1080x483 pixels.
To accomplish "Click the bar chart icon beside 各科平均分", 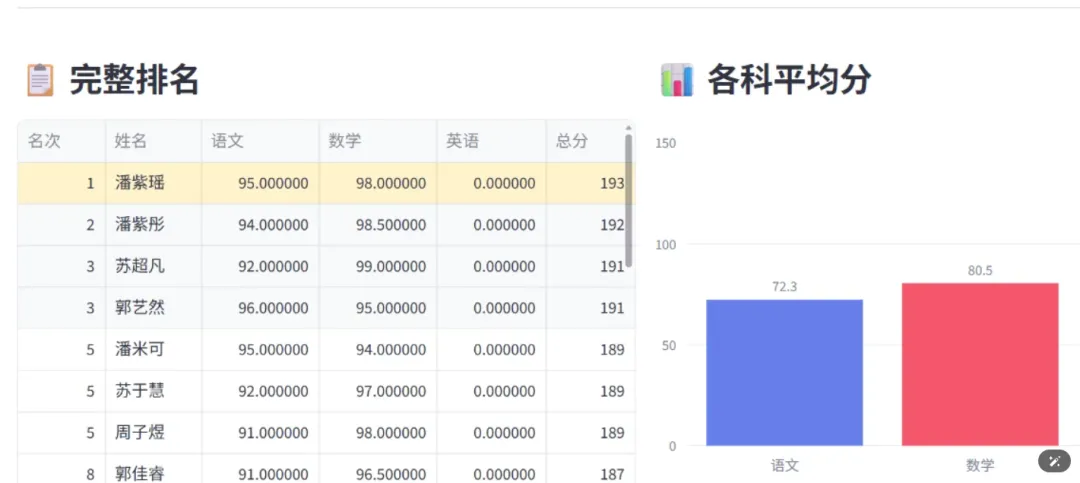I will [677, 80].
